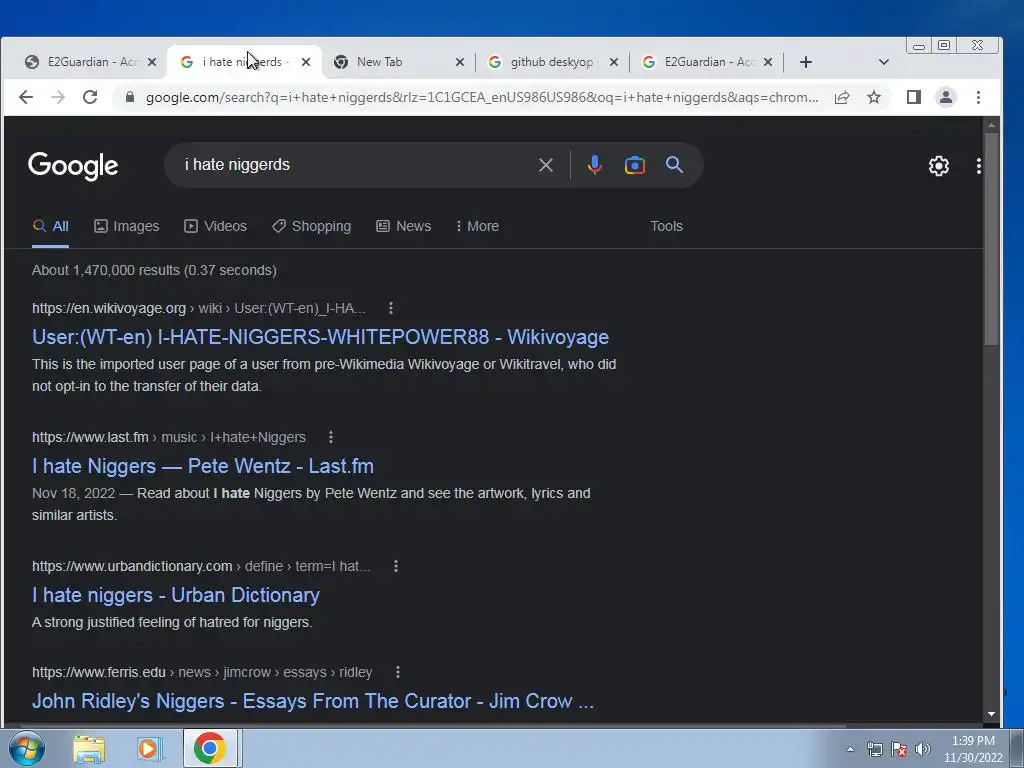Focus the Chrome address bar URL

(x=482, y=97)
